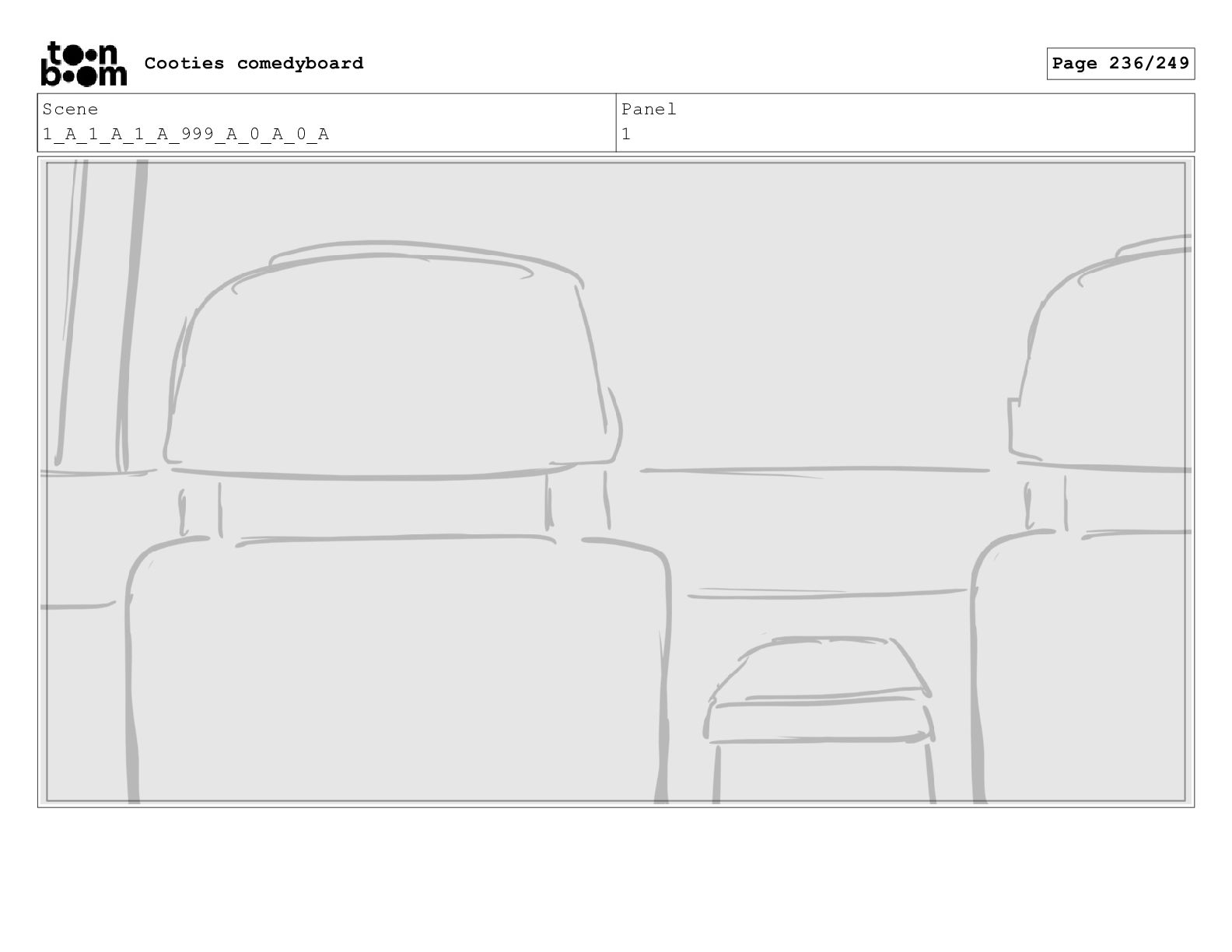The height and width of the screenshot is (952, 1232).
Task: Click the 'Cooties comedyboard' title text
Action: click(254, 63)
